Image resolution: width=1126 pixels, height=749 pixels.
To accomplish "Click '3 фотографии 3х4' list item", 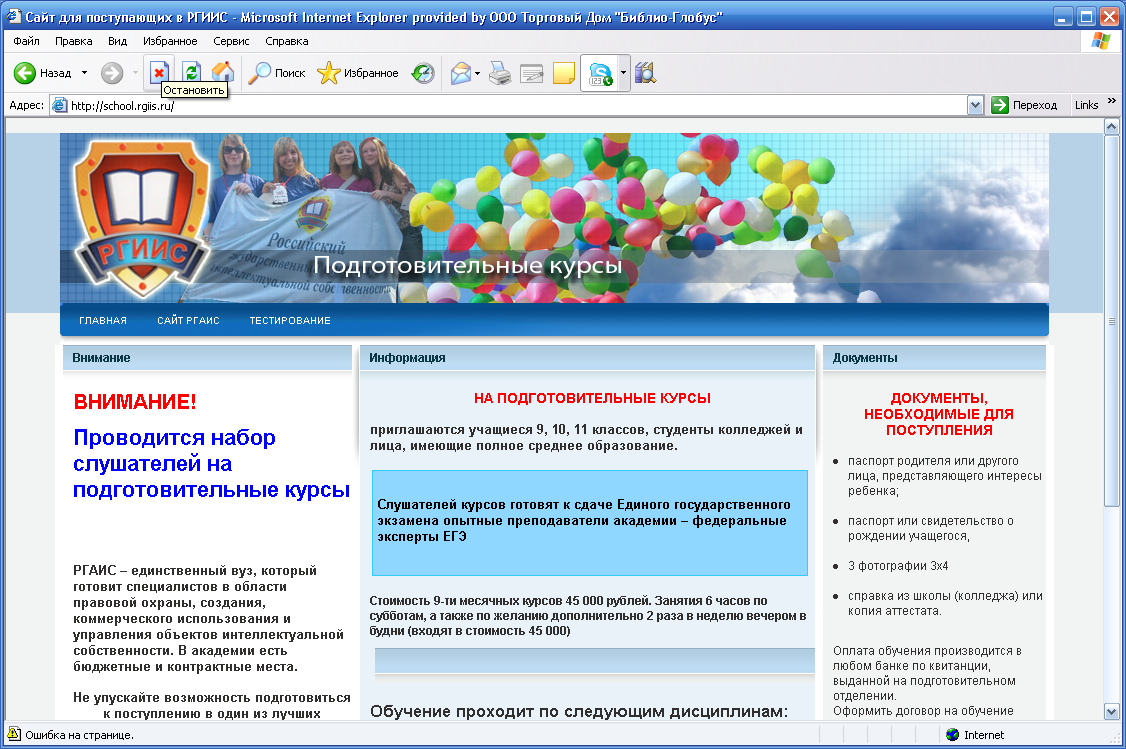I will [x=898, y=566].
